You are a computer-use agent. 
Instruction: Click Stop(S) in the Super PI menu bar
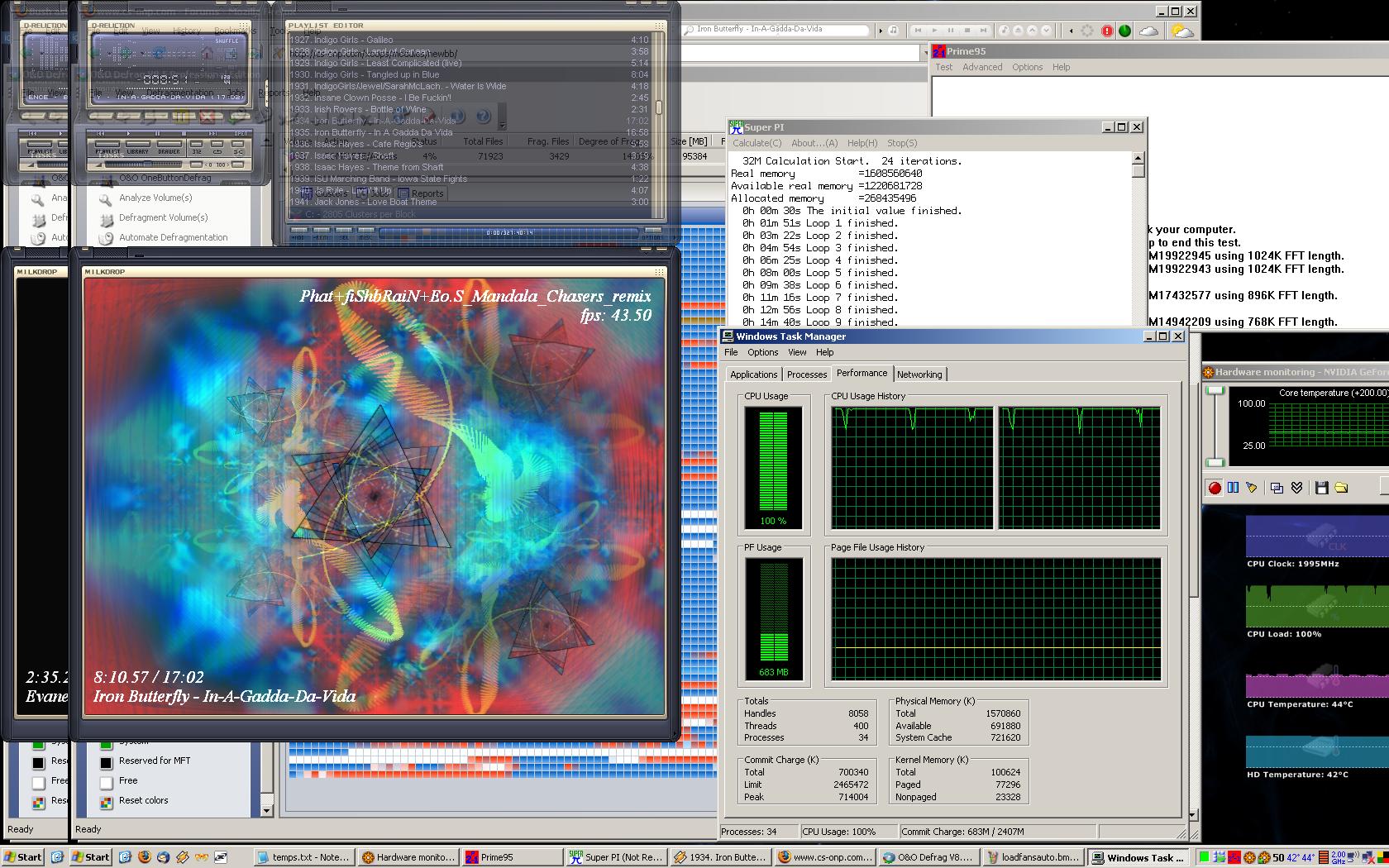(x=902, y=143)
